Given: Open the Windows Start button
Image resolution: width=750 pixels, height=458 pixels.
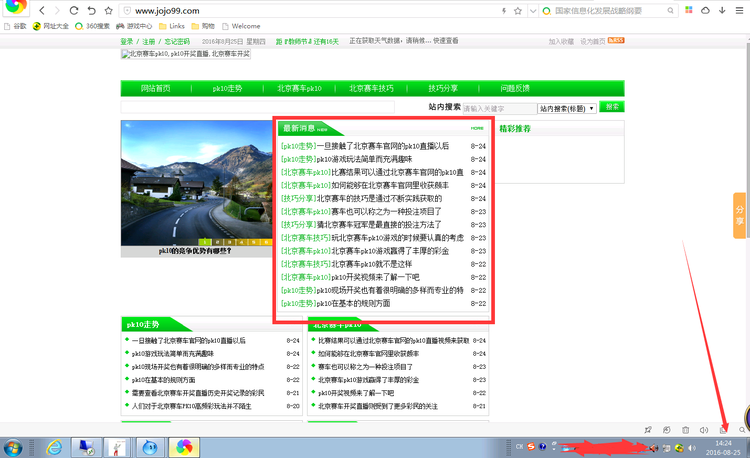Looking at the screenshot, I should [x=13, y=448].
